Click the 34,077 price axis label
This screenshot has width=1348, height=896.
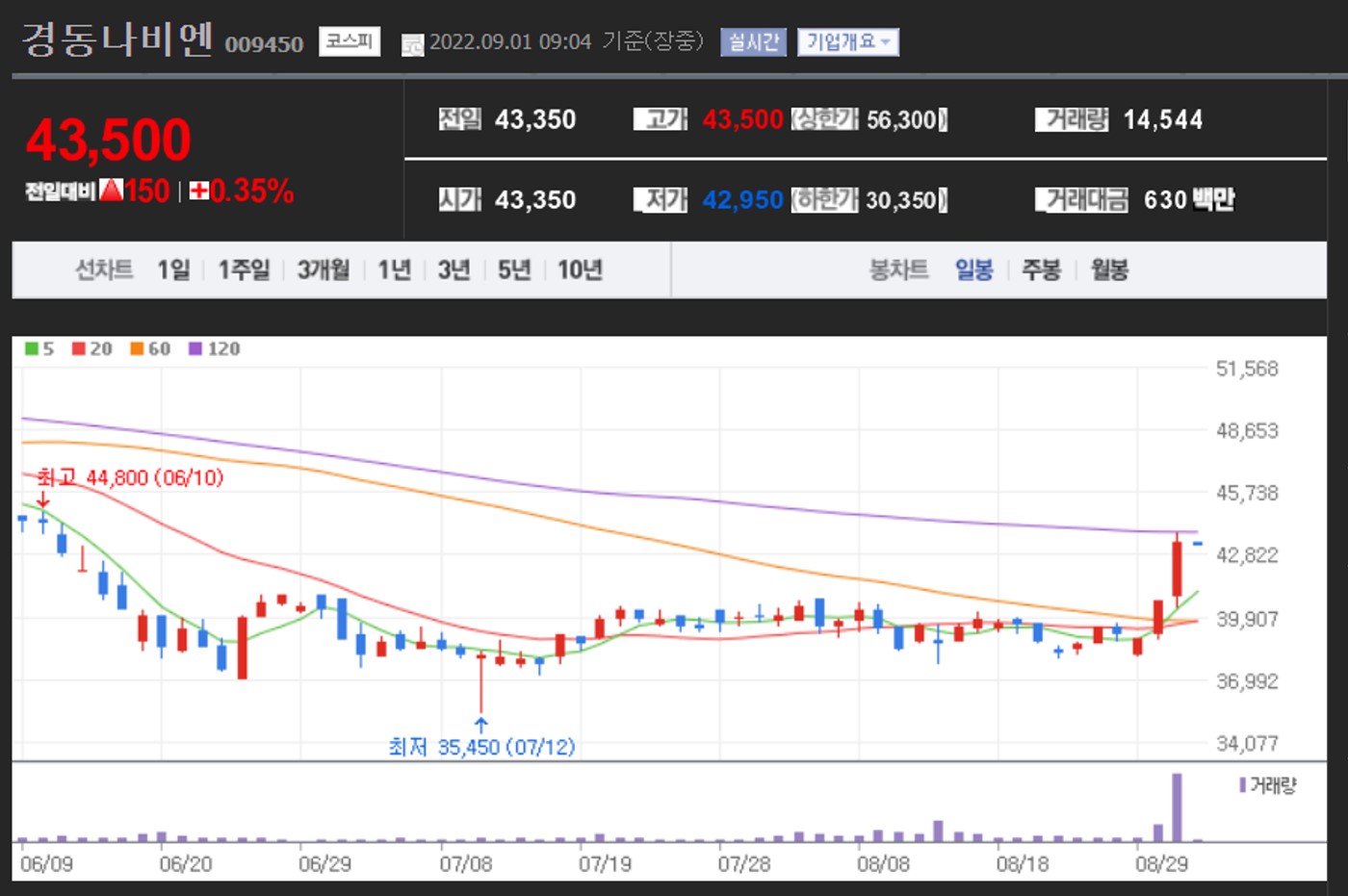coord(1247,743)
